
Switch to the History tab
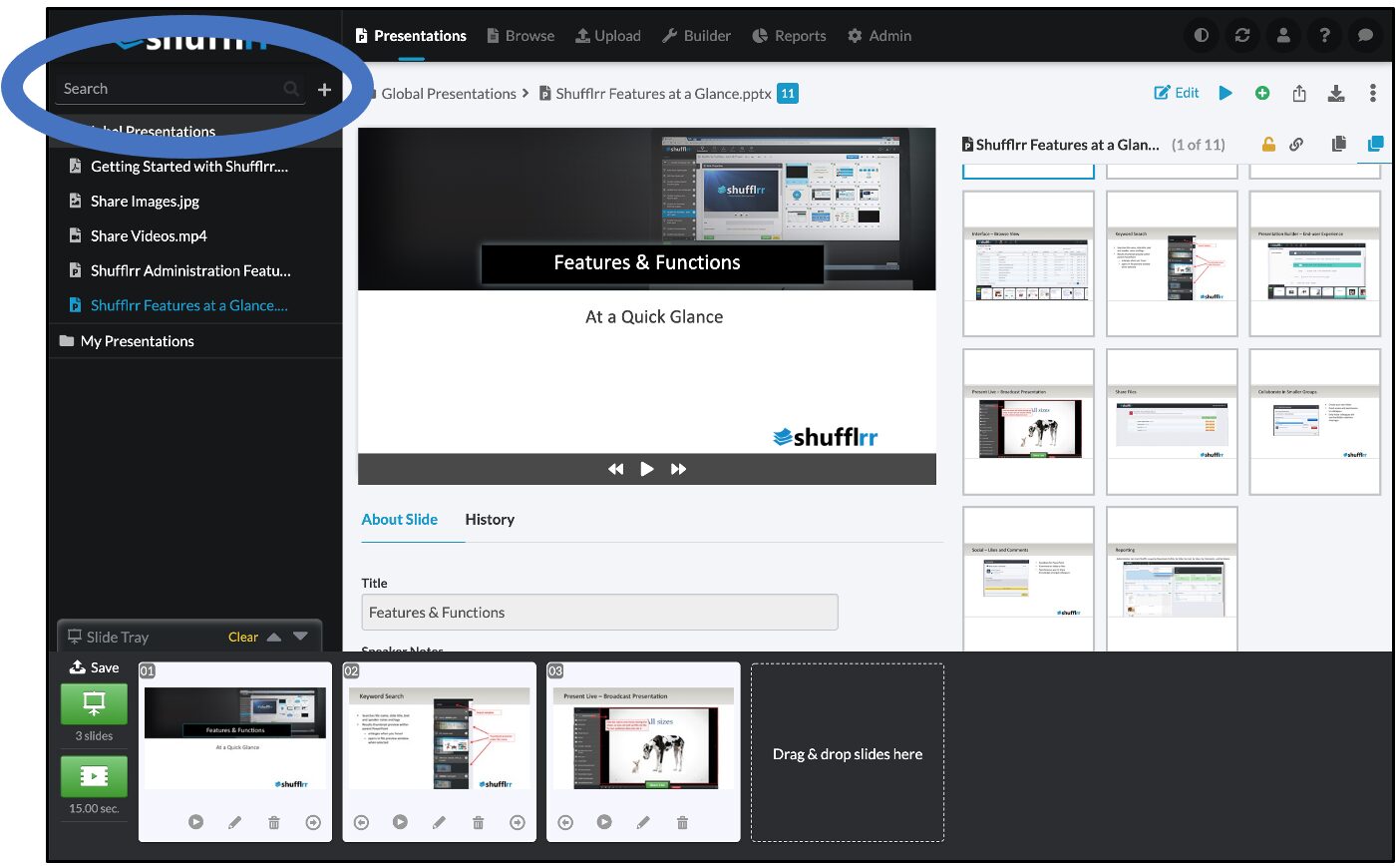click(490, 520)
